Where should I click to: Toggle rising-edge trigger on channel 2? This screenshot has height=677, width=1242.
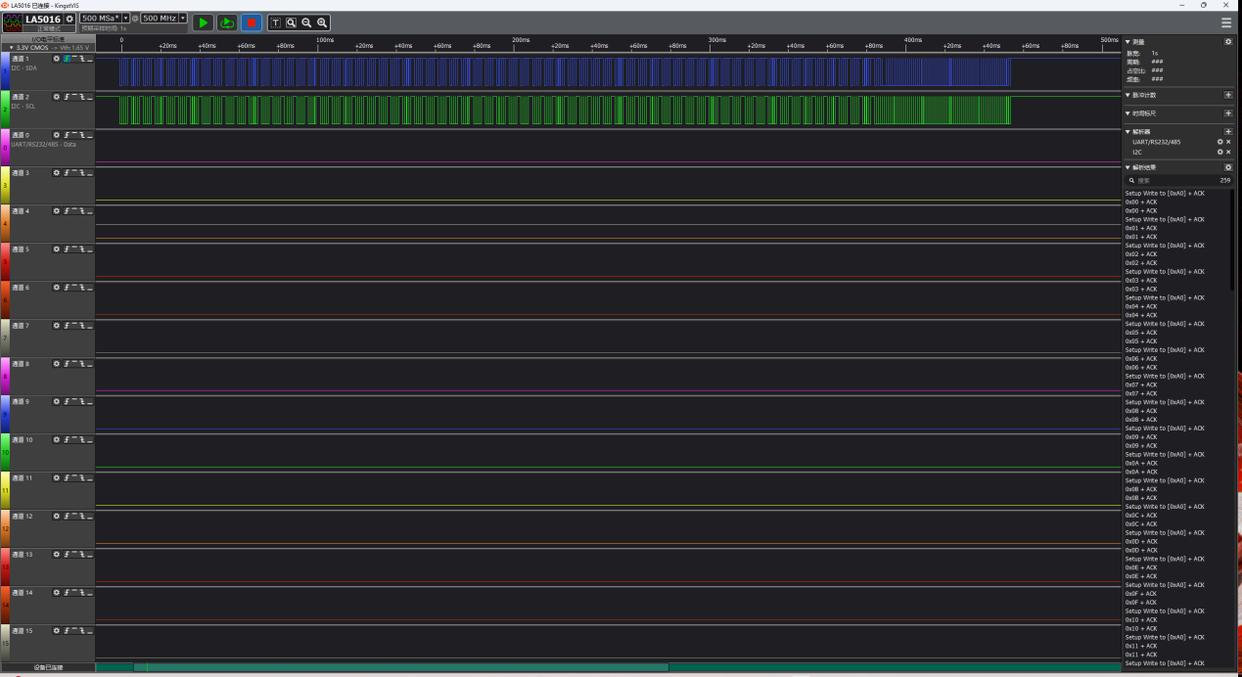coord(67,97)
